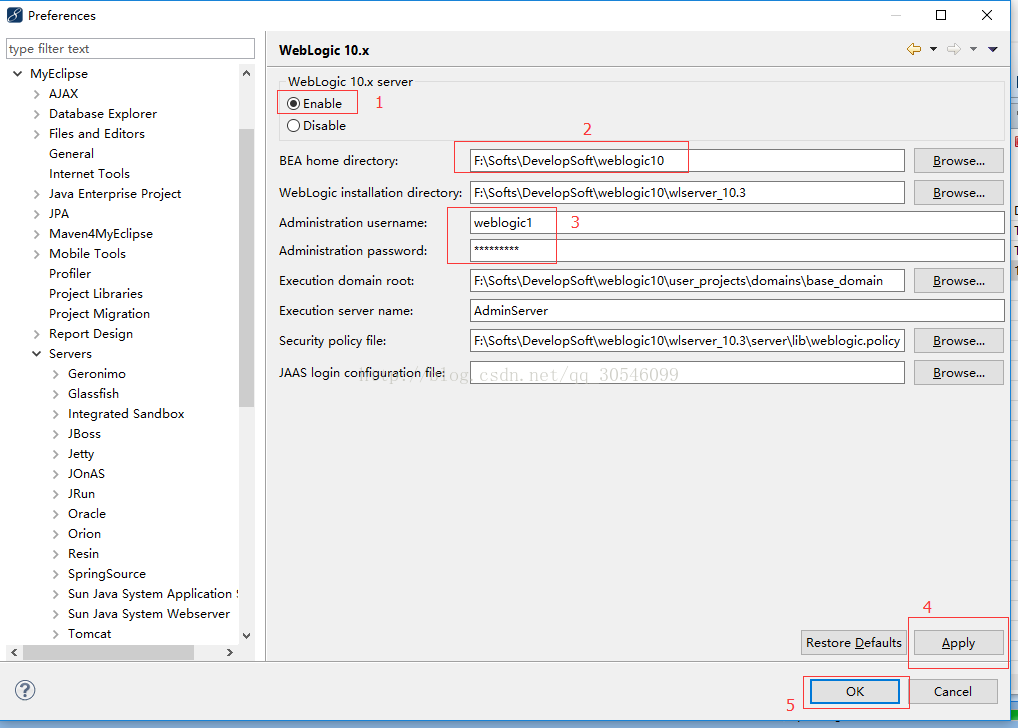Click Security policy file field
The image size is (1018, 728).
coord(687,341)
